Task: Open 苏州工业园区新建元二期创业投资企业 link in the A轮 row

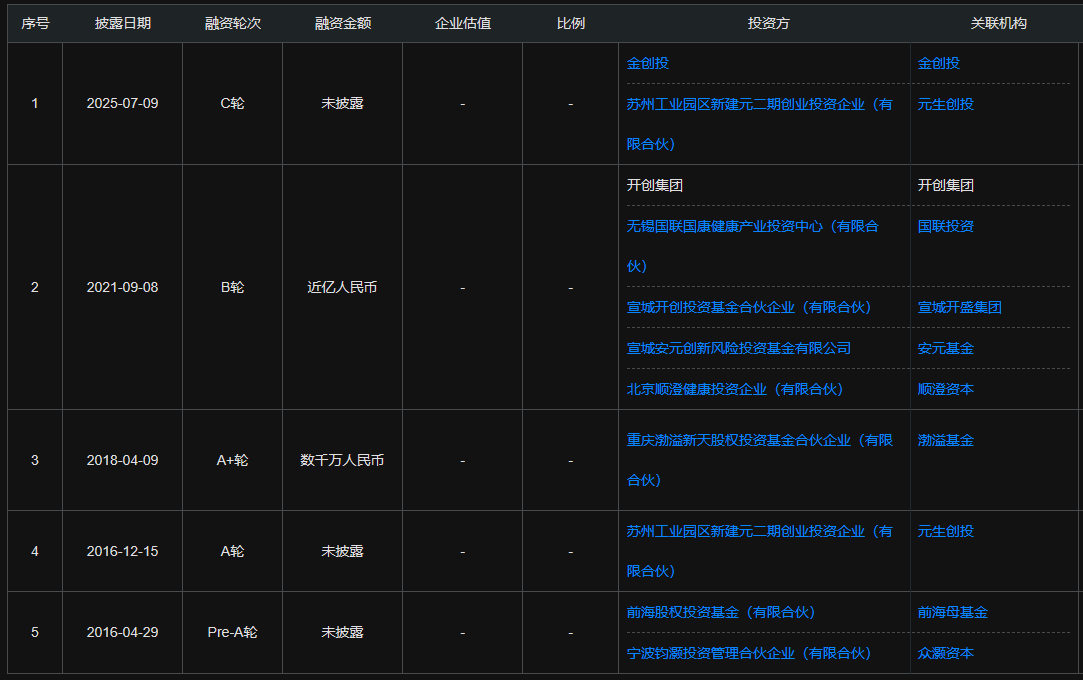Action: [759, 551]
